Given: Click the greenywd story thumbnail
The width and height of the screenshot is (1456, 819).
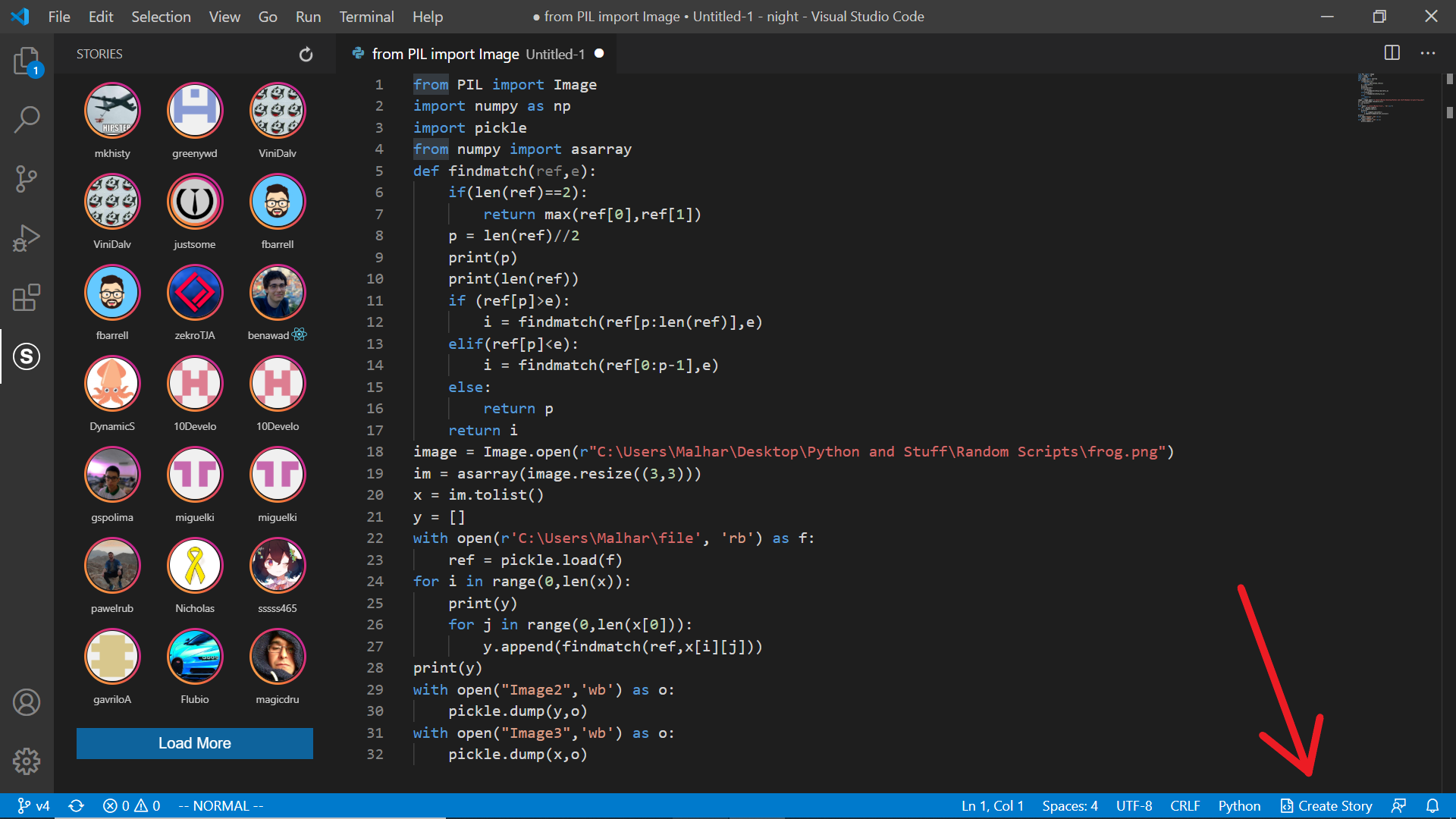Looking at the screenshot, I should point(194,111).
